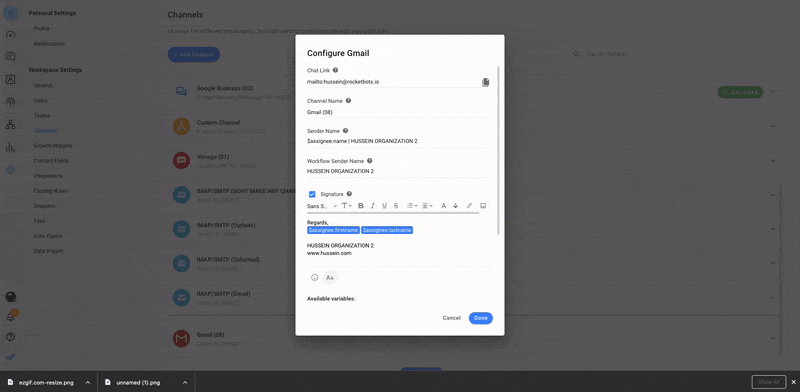Pick a text color with the A icon
The height and width of the screenshot is (392, 800).
pos(443,206)
